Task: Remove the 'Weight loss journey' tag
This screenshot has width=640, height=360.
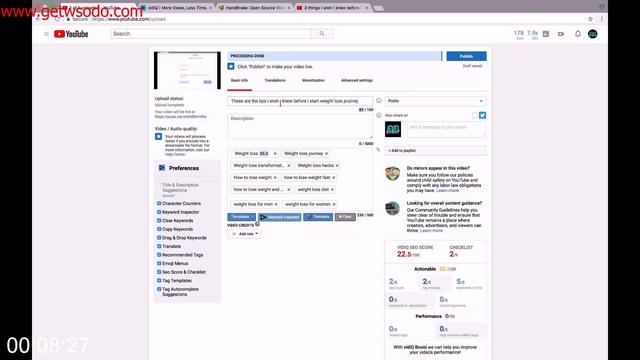Action: [327, 153]
